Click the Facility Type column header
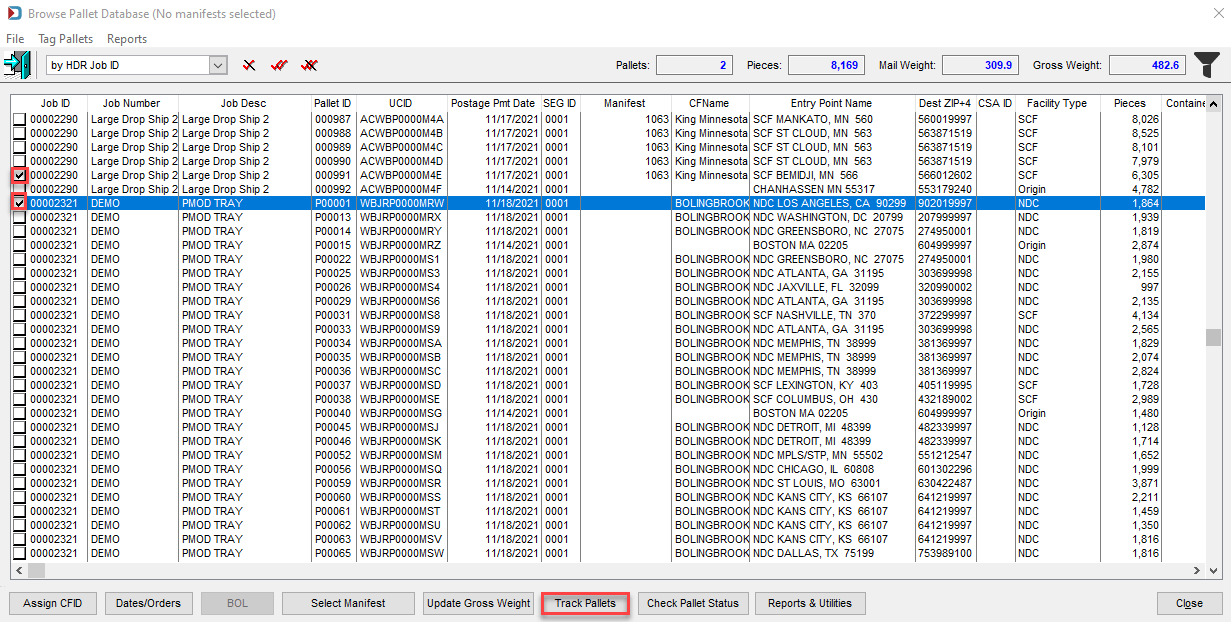This screenshot has width=1231, height=622. click(x=1057, y=103)
